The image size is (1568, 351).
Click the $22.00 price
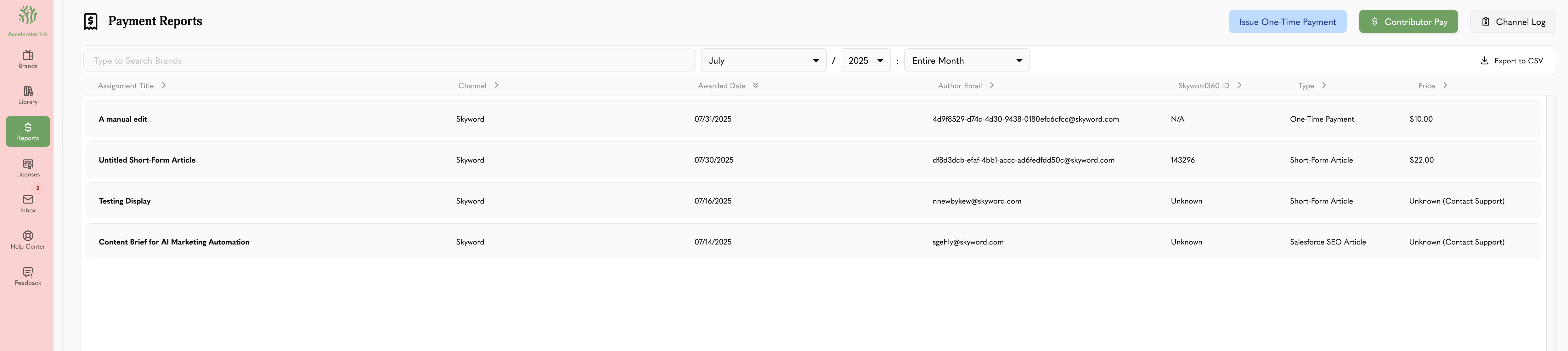[x=1421, y=160]
